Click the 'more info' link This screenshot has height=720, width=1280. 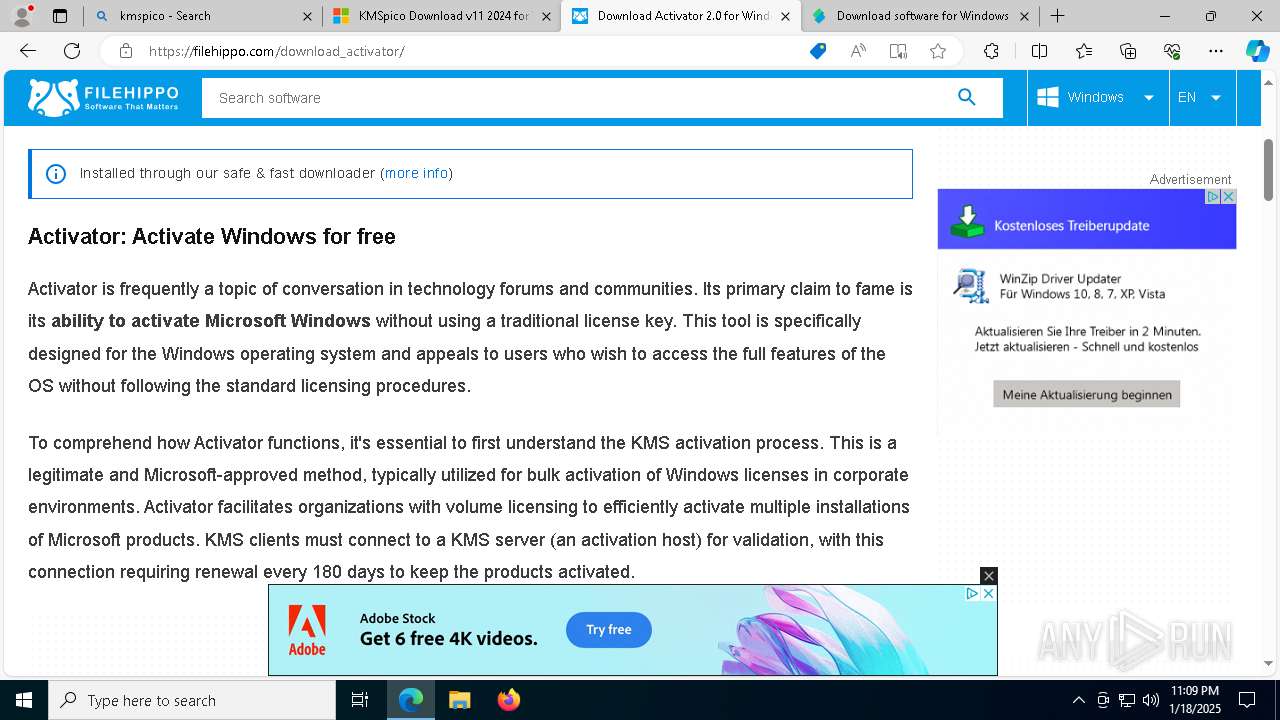click(416, 173)
